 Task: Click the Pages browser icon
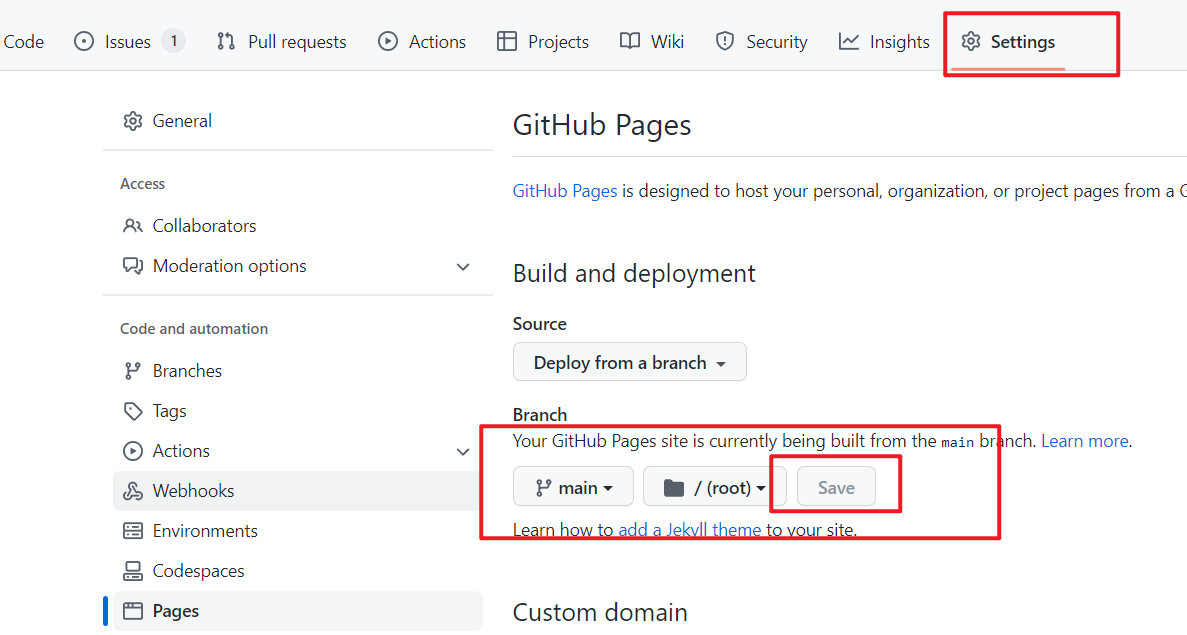132,611
